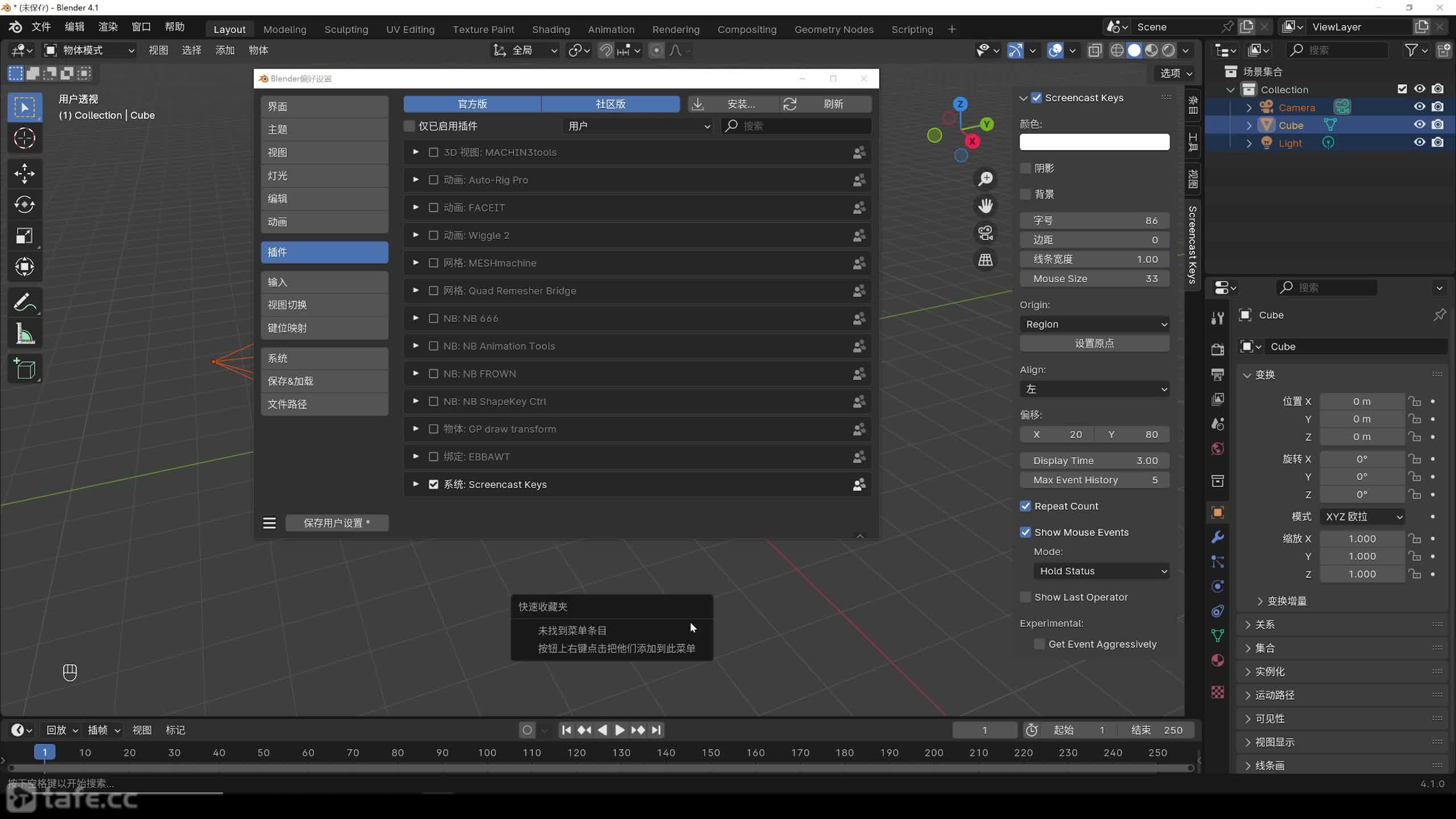
Task: Open preferences hamburger menu icon
Action: pos(270,523)
